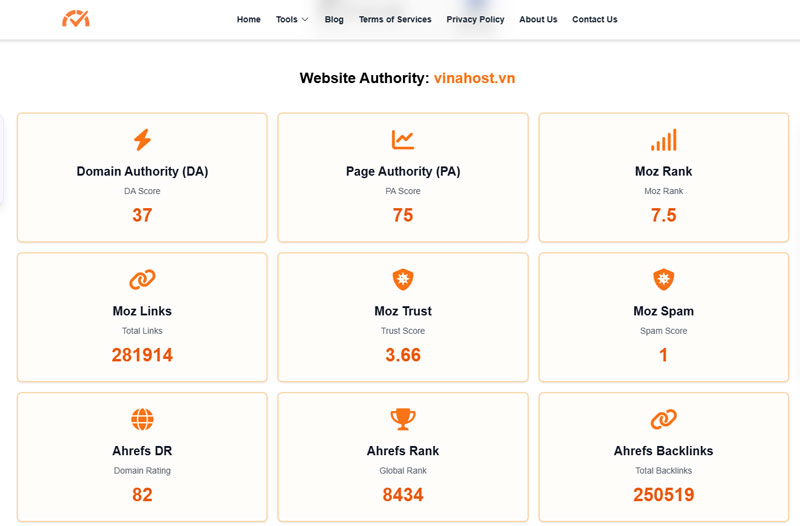This screenshot has height=526, width=800.
Task: Click the DA score value 37
Action: pos(142,215)
